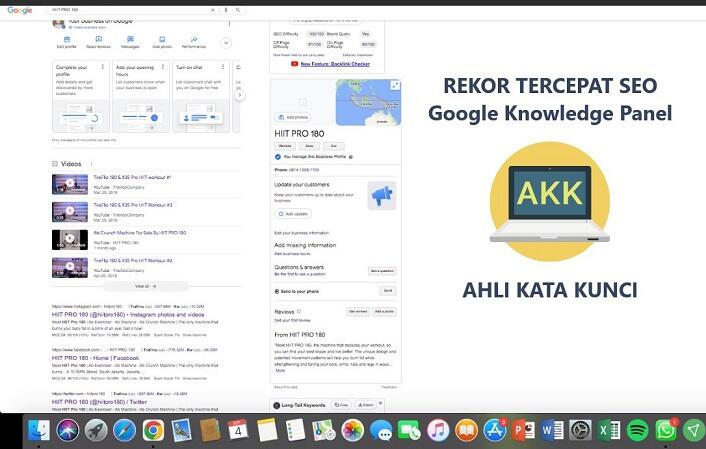This screenshot has height=449, width=706.
Task: Open Spotify from the Dock
Action: [637, 431]
